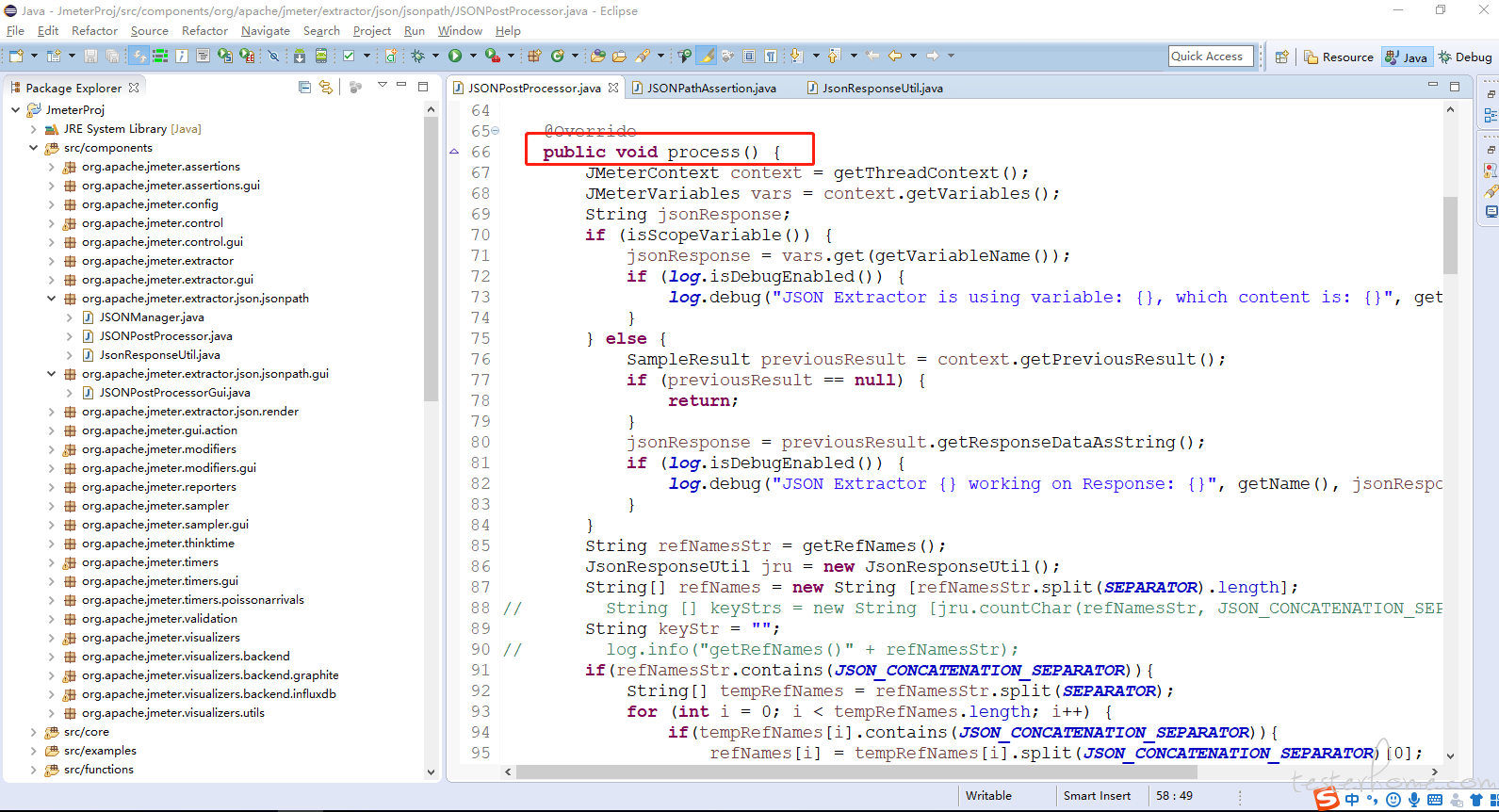Click the New Java Class icon

(x=558, y=57)
